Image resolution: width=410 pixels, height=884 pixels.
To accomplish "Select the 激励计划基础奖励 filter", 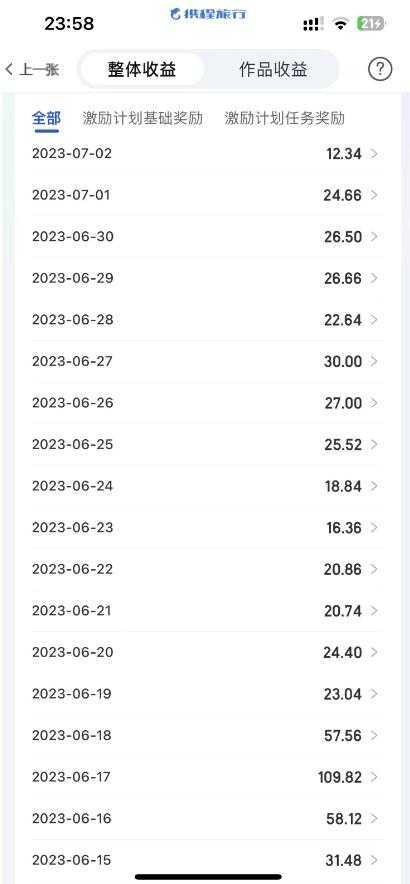I will pos(143,118).
